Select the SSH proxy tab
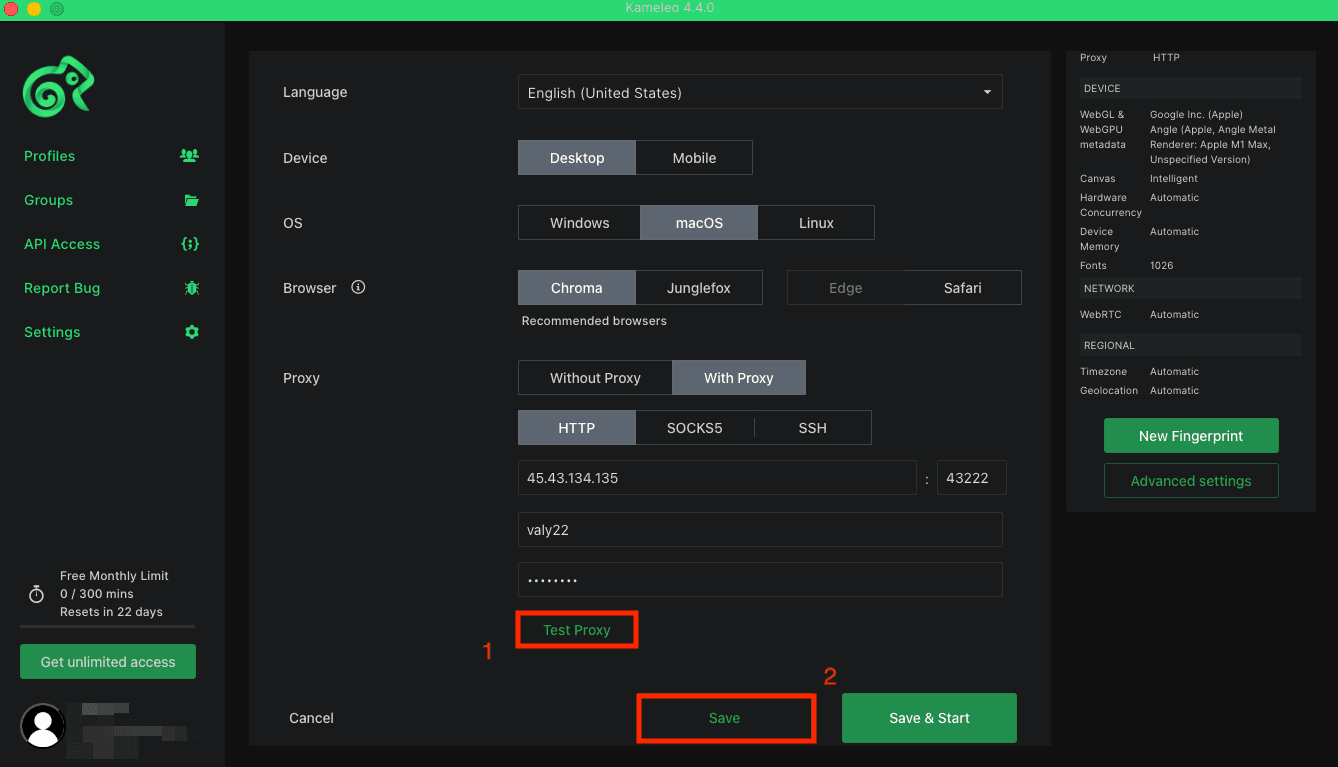1338x767 pixels. coord(812,427)
